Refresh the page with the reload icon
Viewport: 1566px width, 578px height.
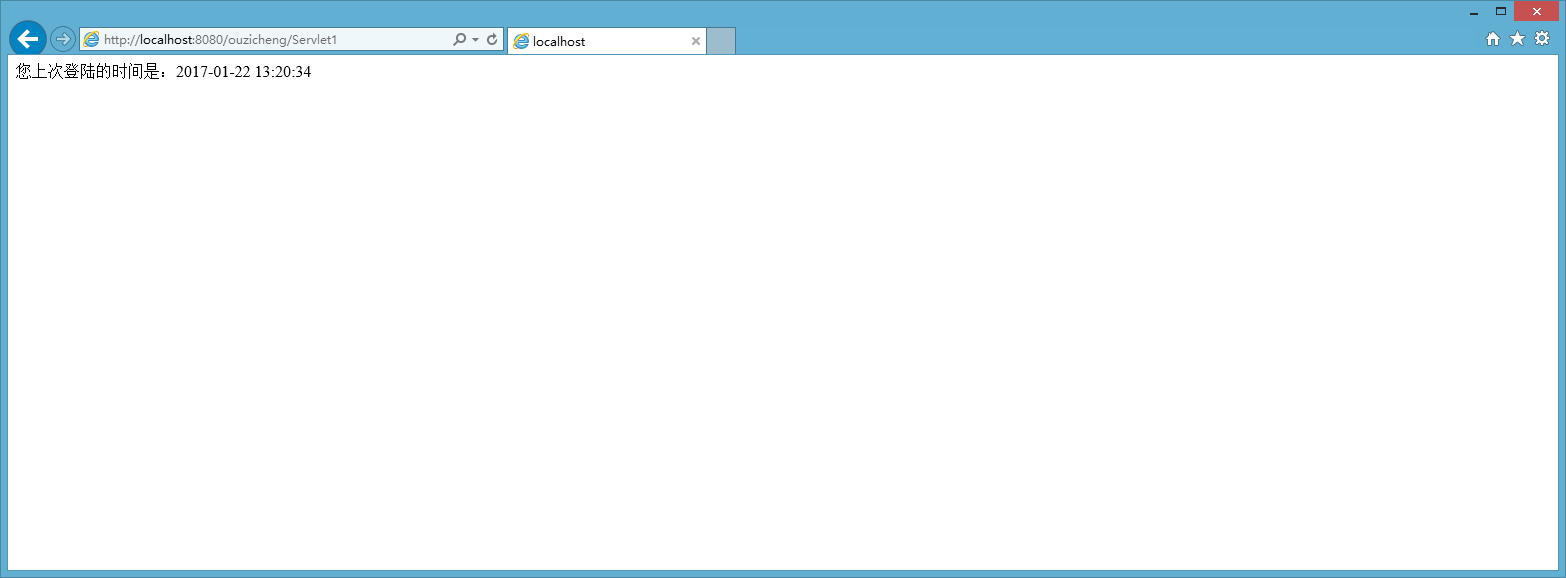[492, 40]
